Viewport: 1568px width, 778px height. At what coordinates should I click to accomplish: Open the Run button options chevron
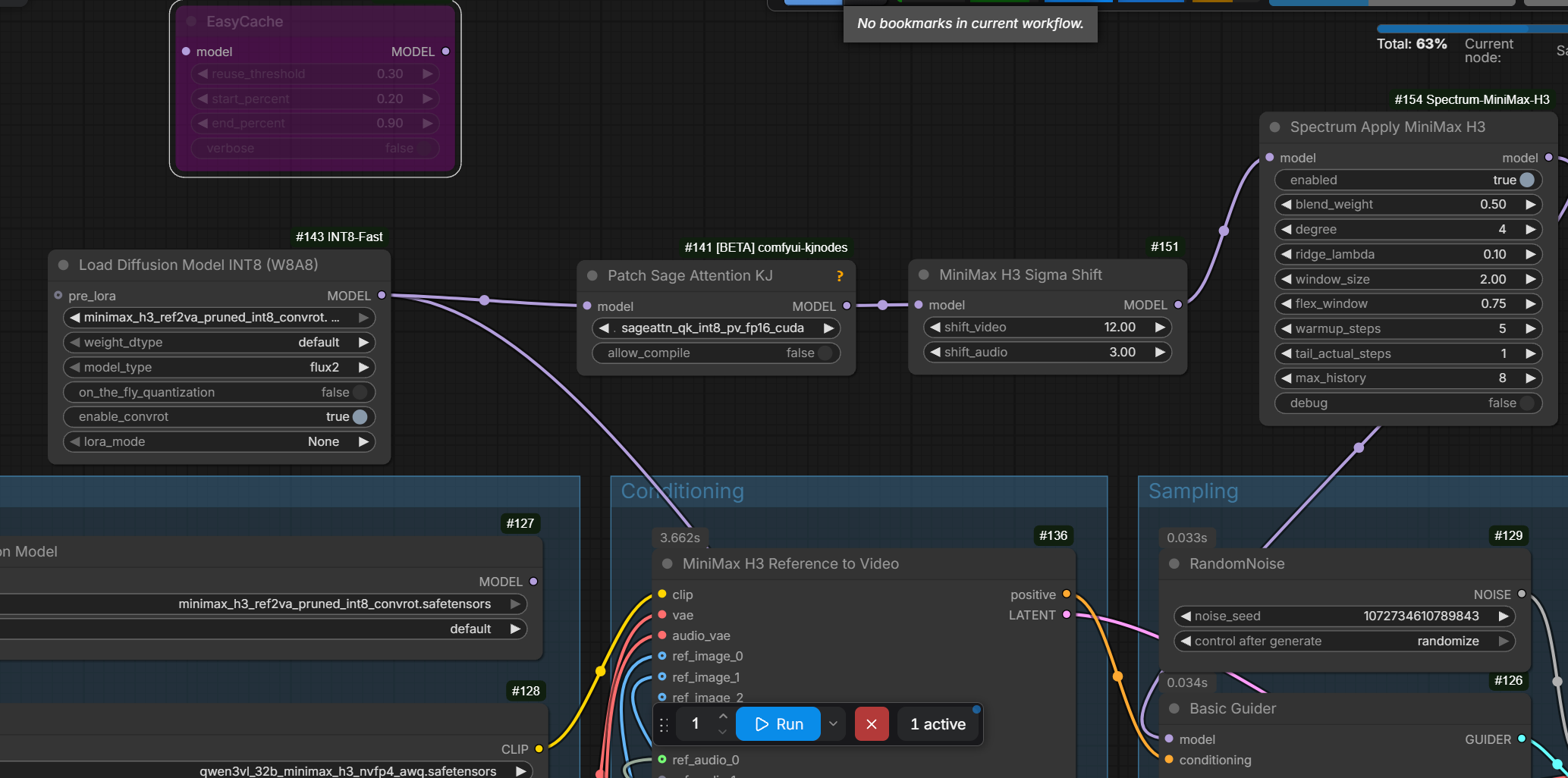pos(833,724)
